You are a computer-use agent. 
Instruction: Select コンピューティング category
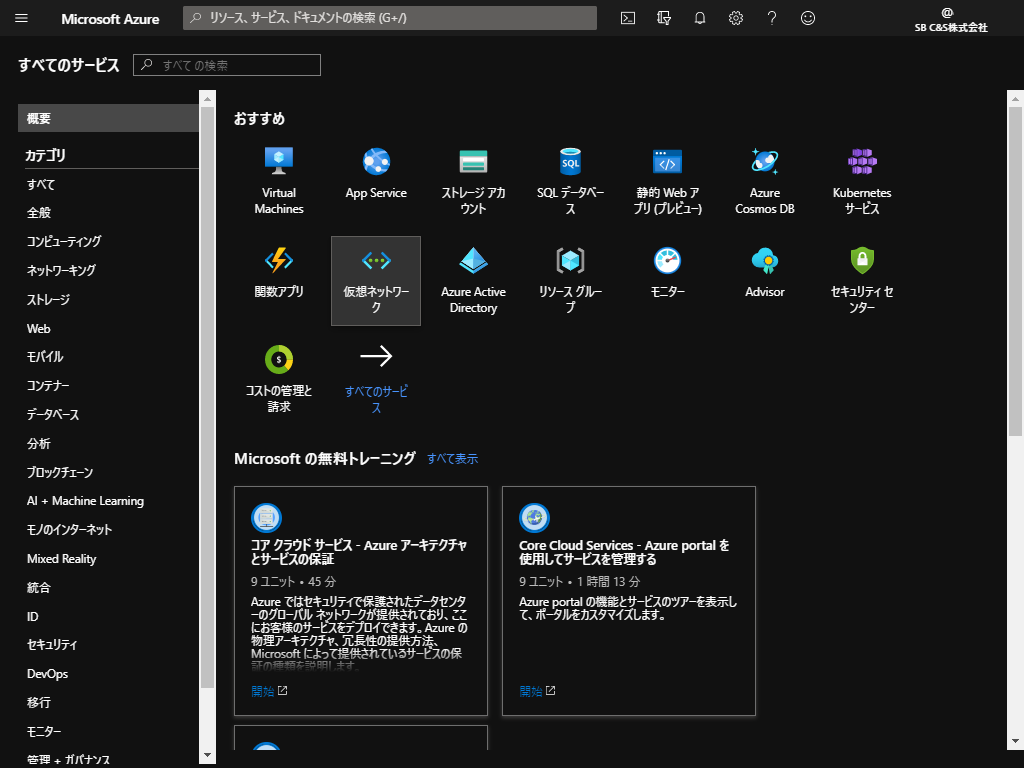[64, 241]
